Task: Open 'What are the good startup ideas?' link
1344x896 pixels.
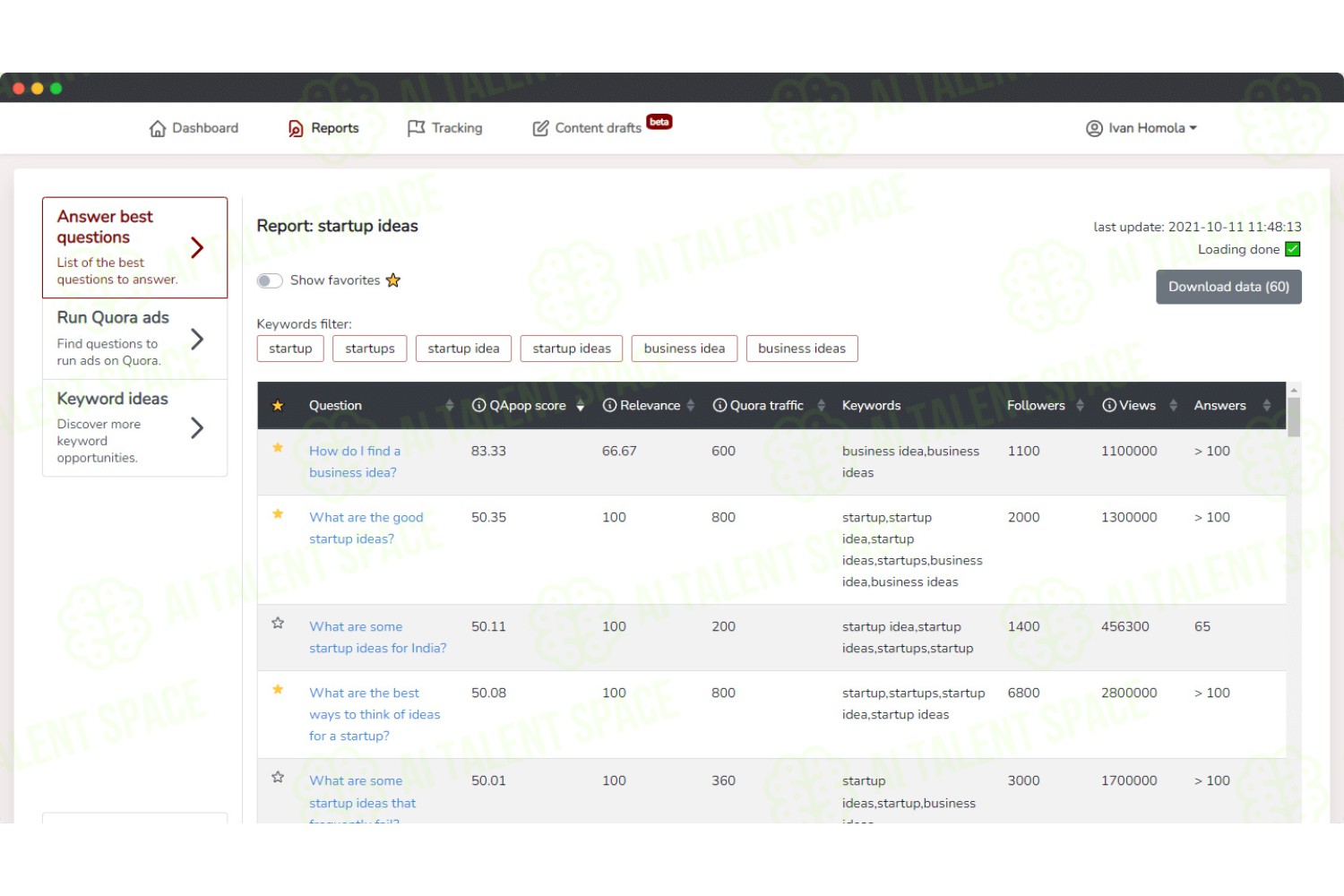Action: point(366,528)
